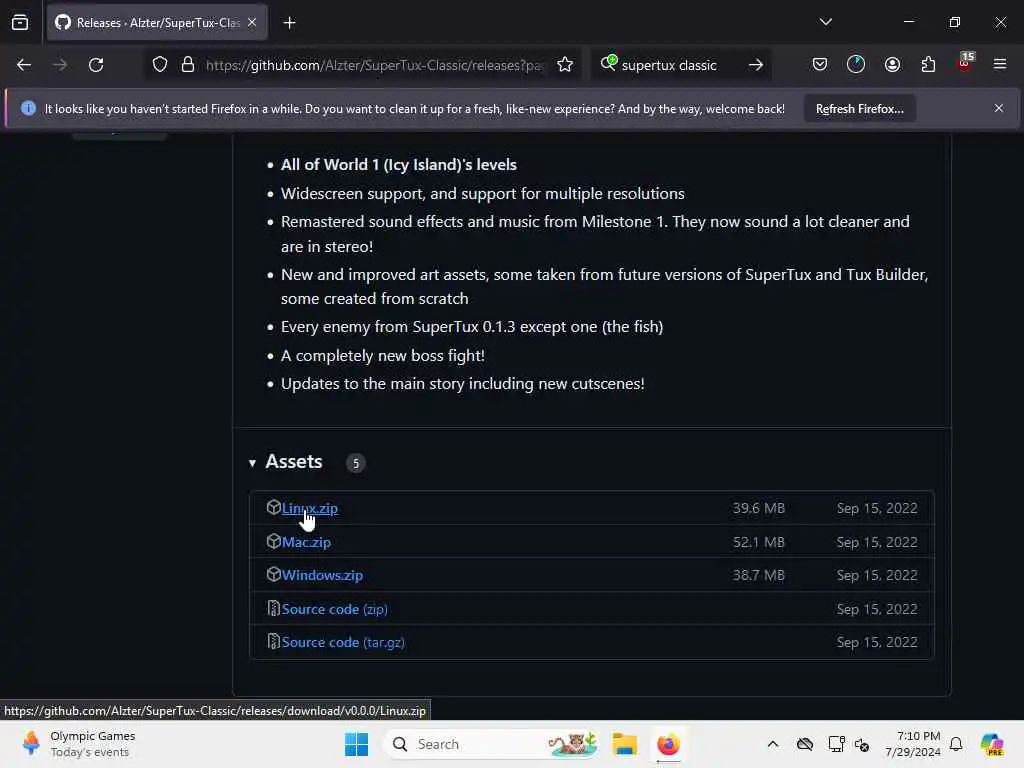The height and width of the screenshot is (768, 1024).
Task: Reload the current GitHub page
Action: [x=96, y=65]
